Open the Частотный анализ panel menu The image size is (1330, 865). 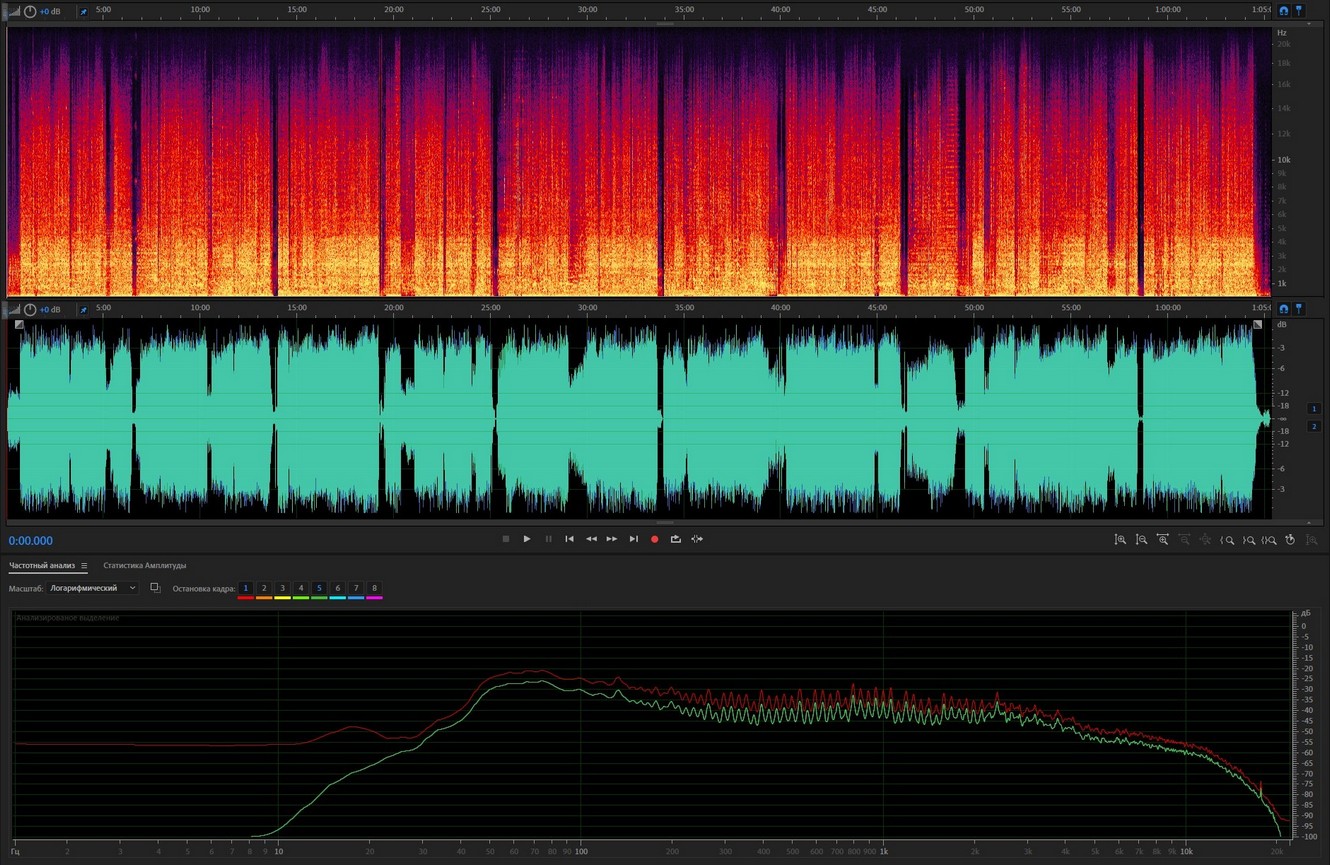click(84, 566)
